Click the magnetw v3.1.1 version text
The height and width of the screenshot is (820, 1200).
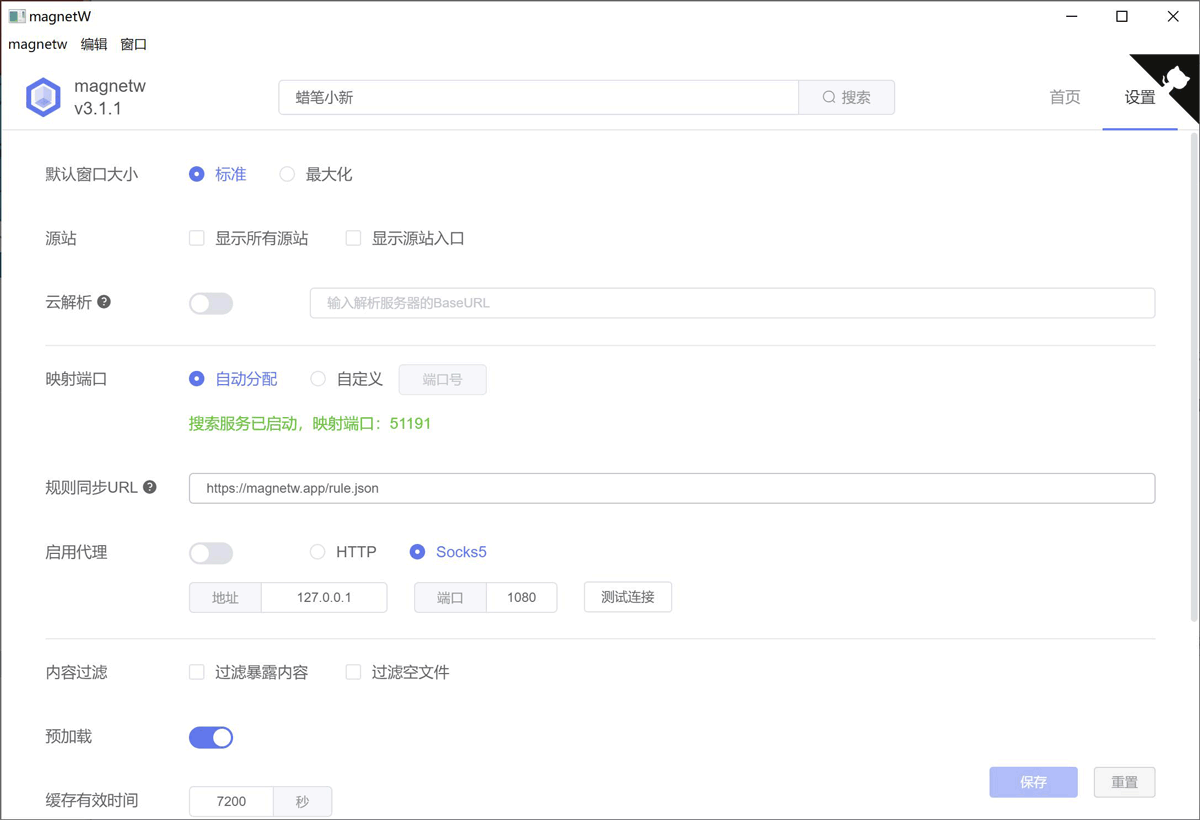click(x=110, y=97)
